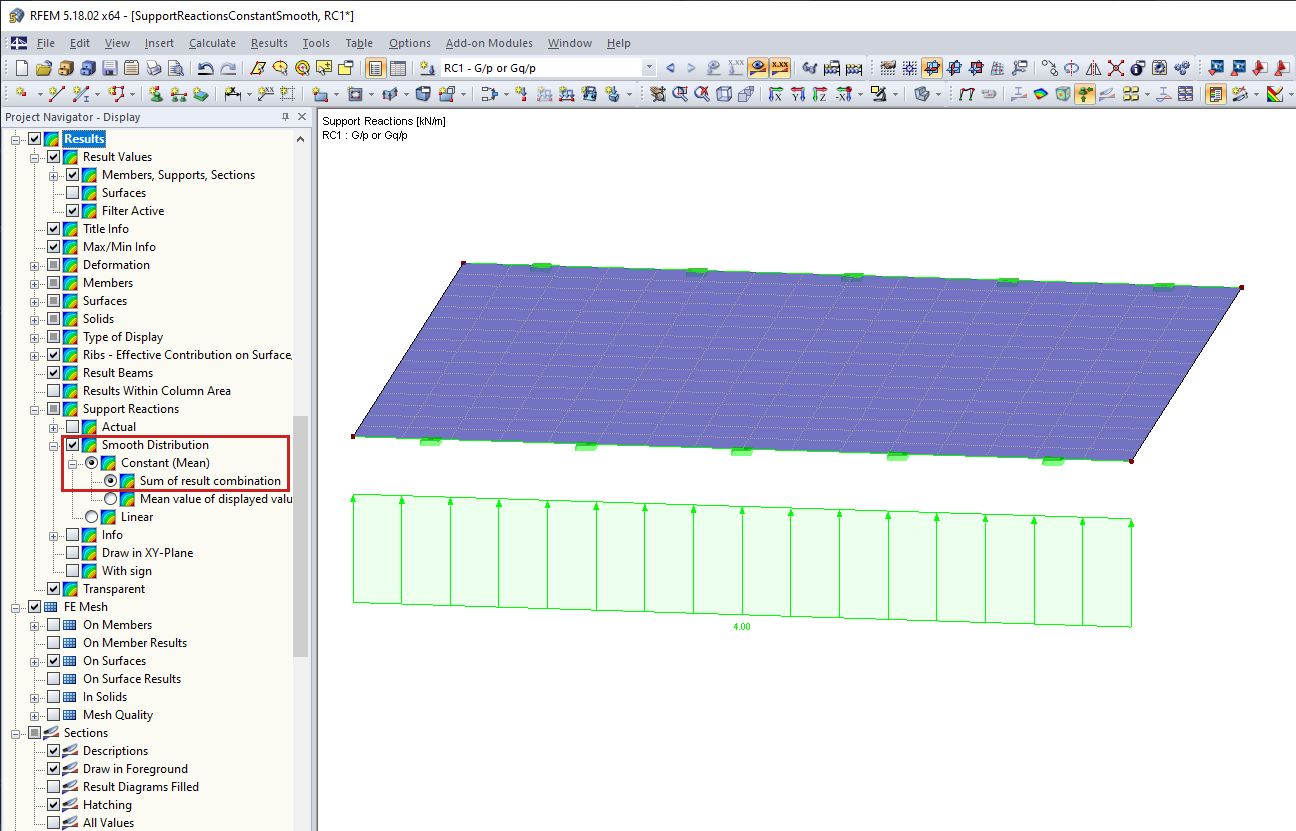
Task: Save the model with the floppy icon
Action: click(110, 68)
